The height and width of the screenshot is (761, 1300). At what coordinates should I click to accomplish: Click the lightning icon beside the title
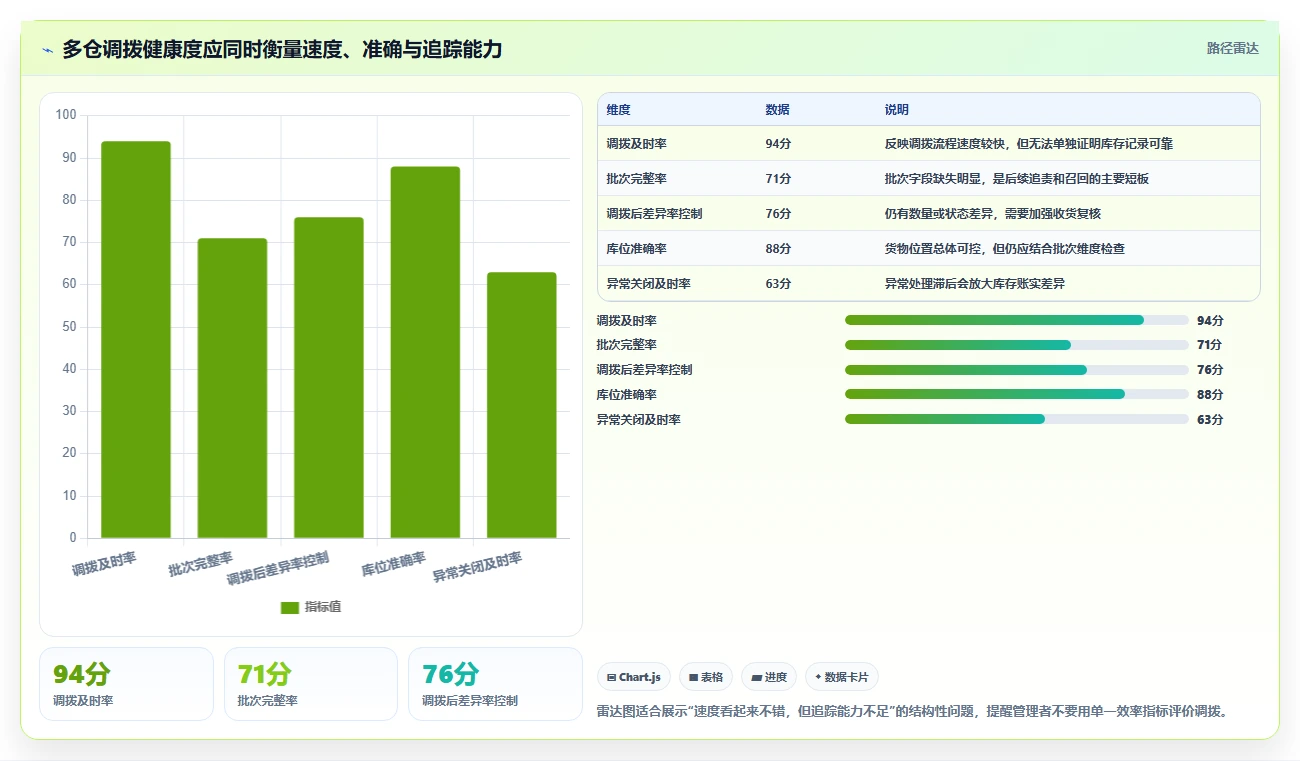pos(48,50)
